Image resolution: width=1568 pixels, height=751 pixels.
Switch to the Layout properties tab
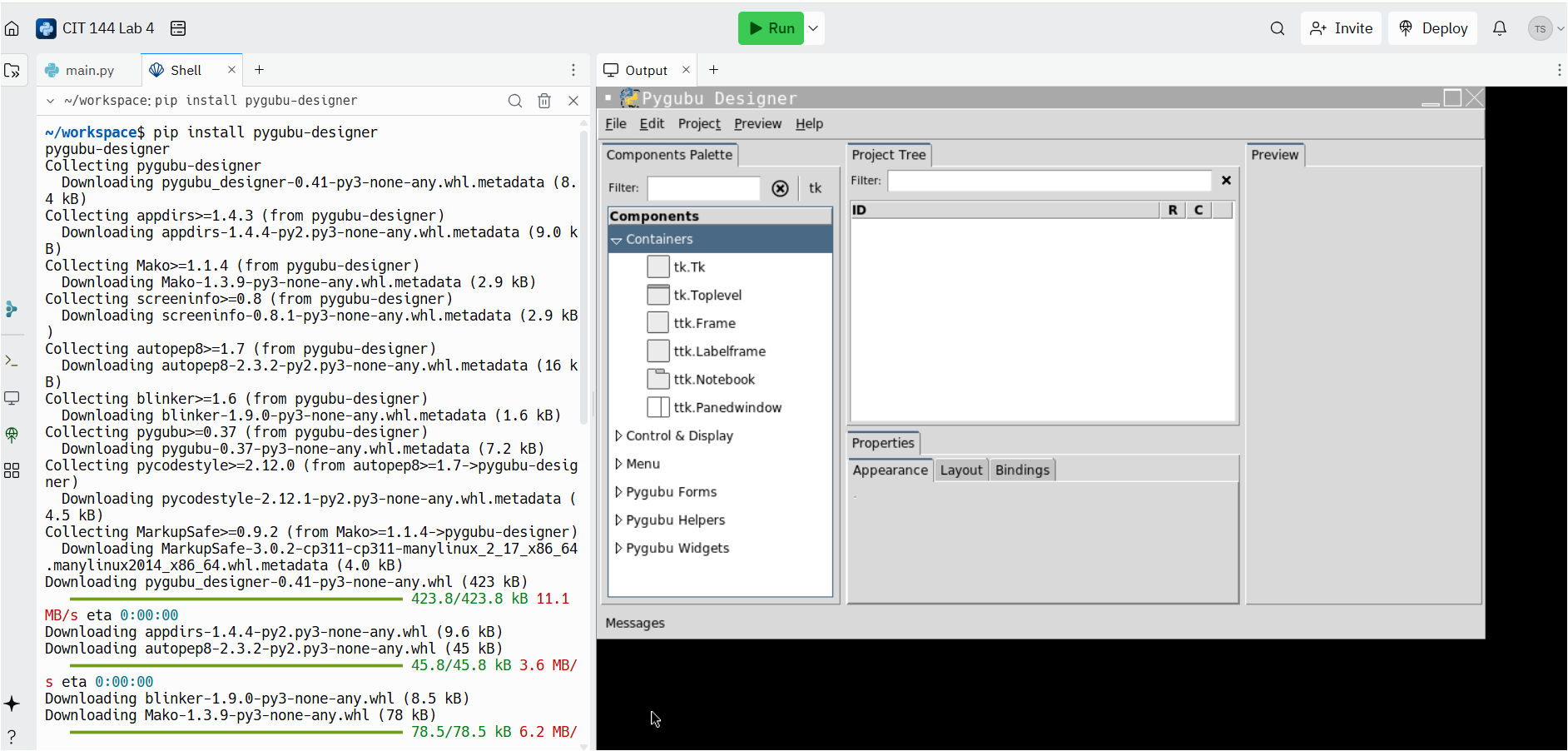pos(961,470)
